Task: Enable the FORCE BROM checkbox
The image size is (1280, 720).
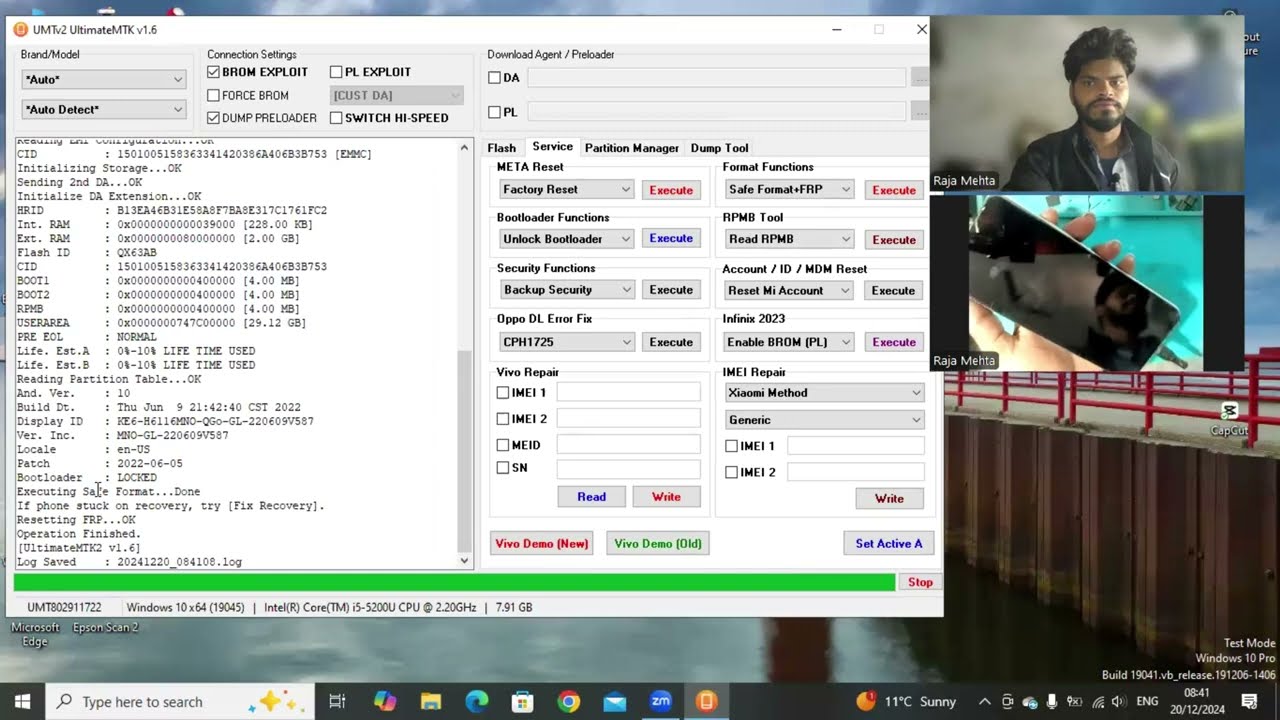Action: tap(213, 95)
